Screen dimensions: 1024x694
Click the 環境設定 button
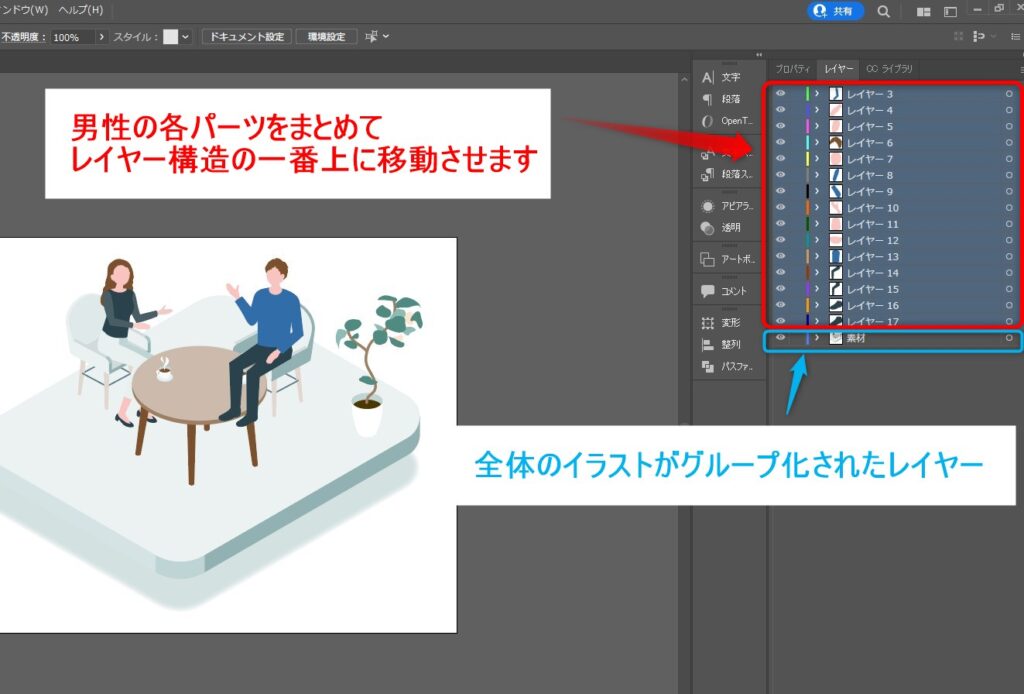(x=326, y=37)
